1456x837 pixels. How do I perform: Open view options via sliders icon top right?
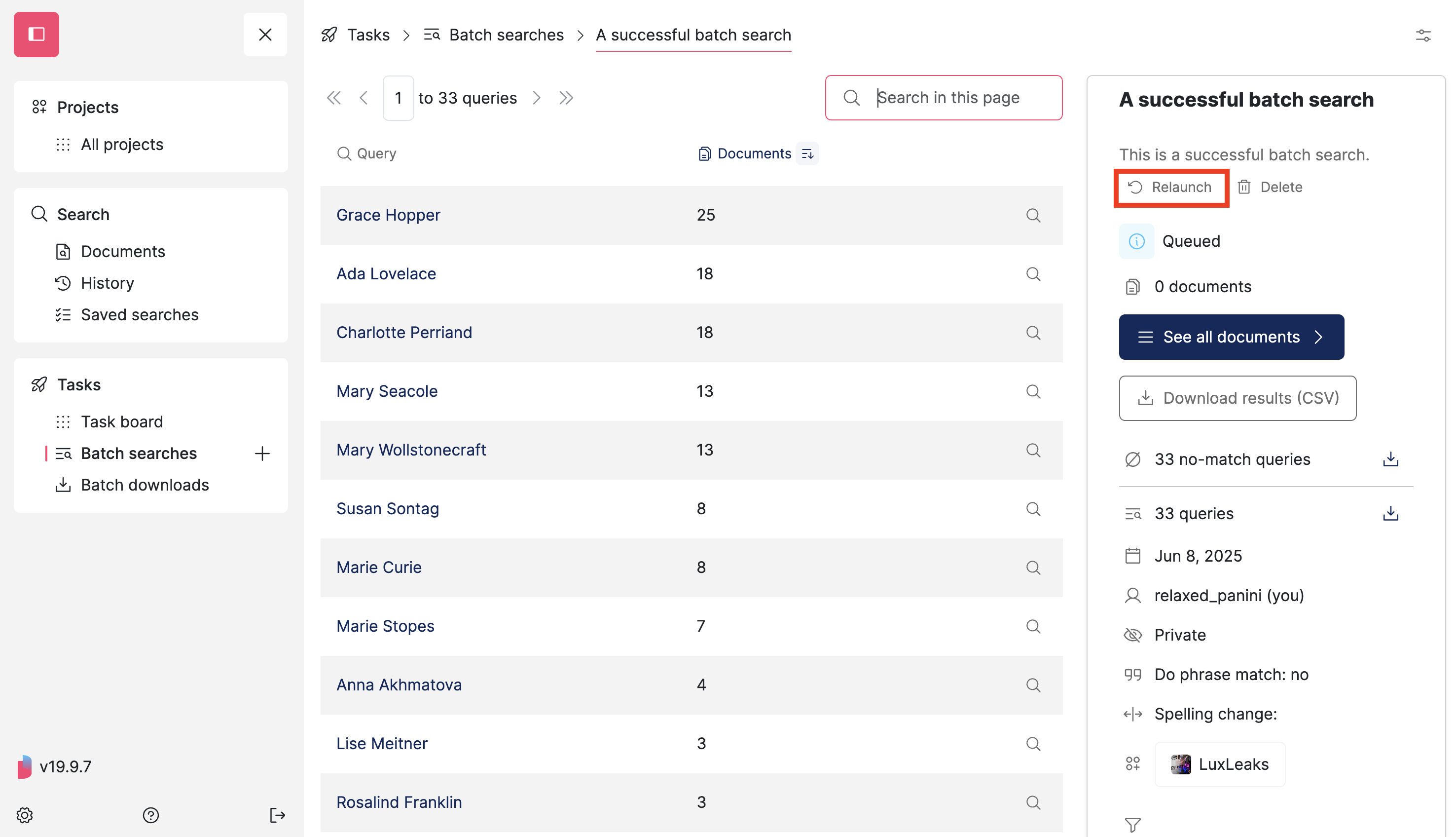1424,35
